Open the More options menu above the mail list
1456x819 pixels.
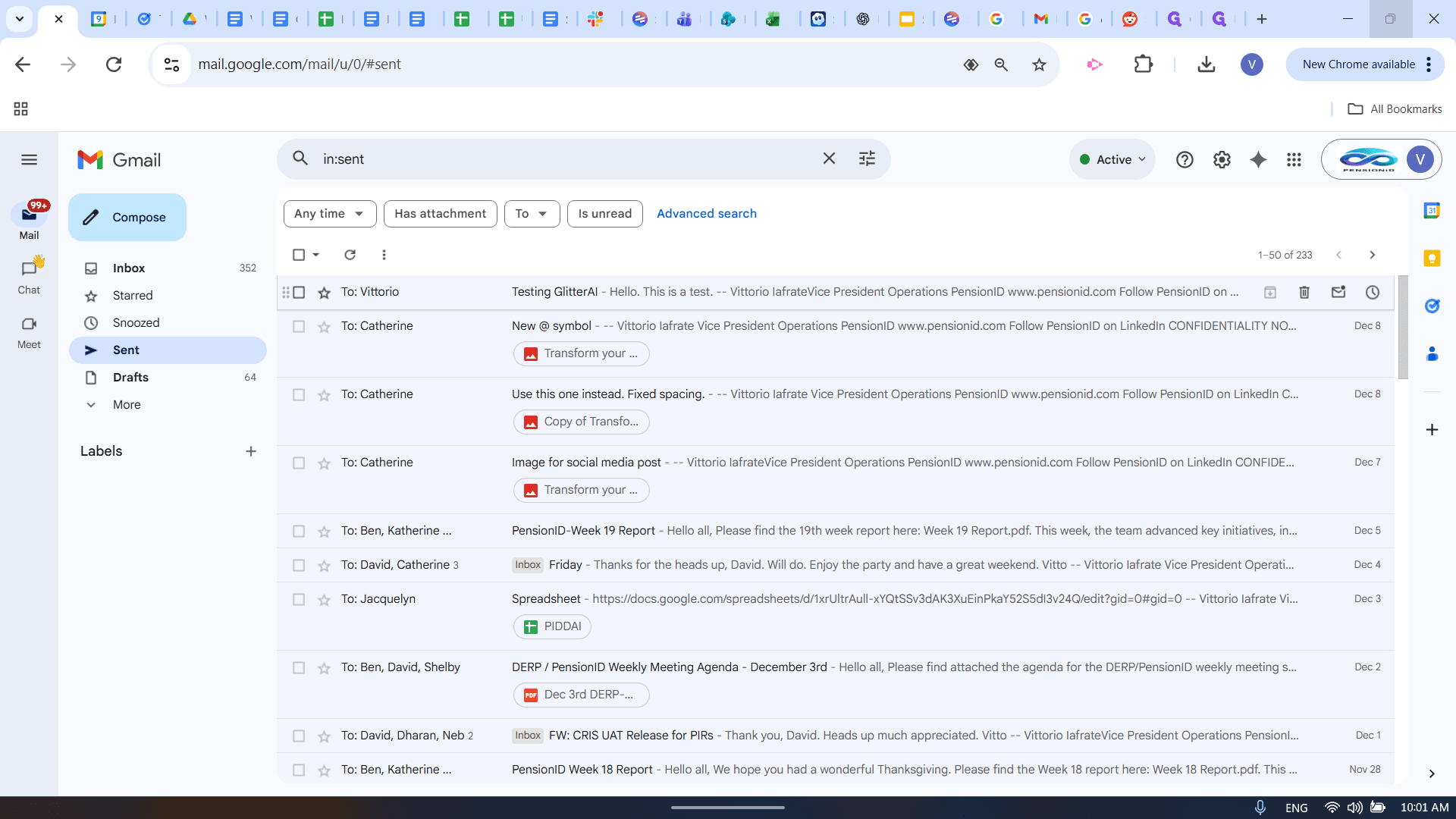pos(384,255)
